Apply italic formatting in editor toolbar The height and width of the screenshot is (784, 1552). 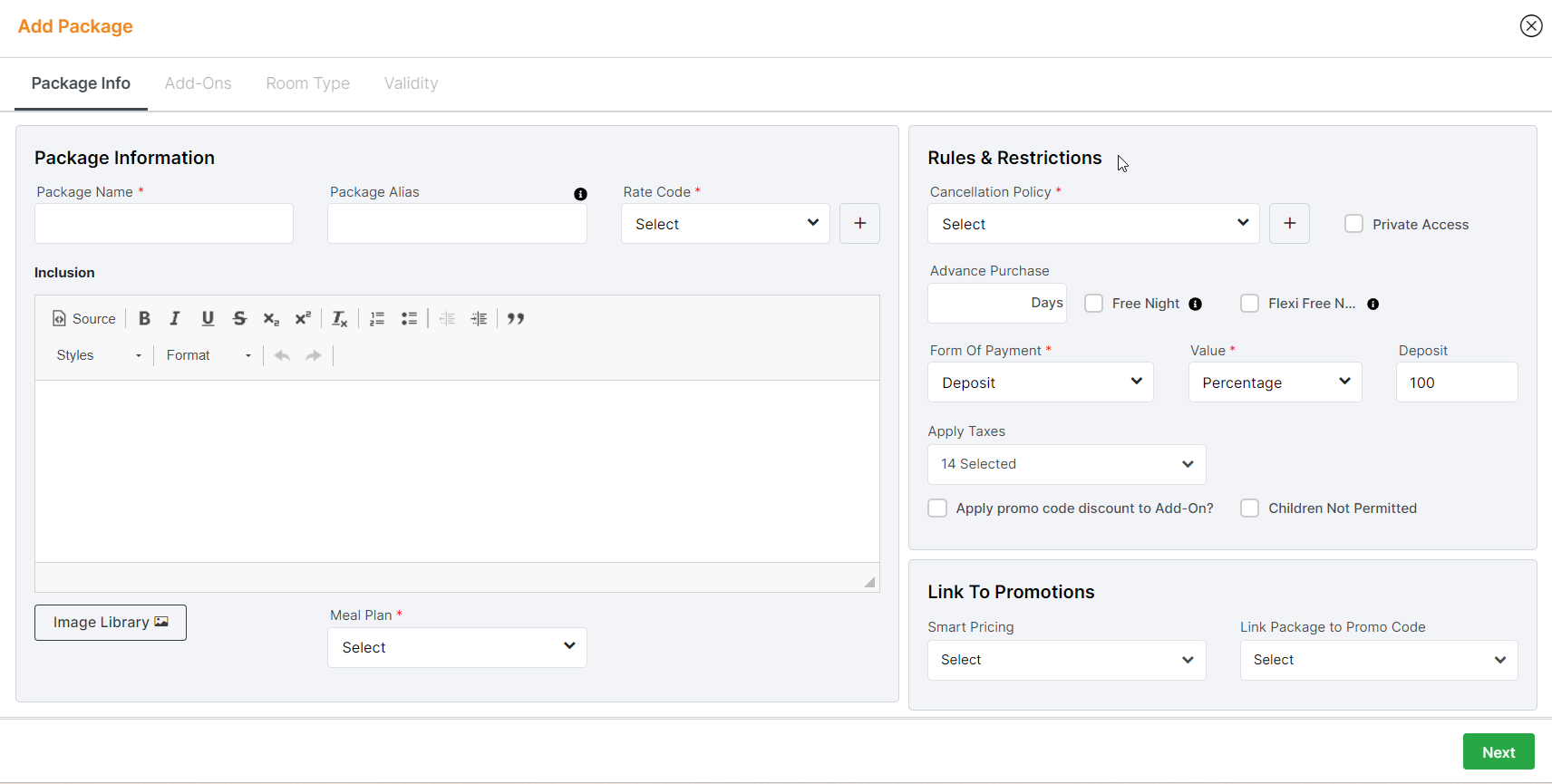tap(175, 318)
